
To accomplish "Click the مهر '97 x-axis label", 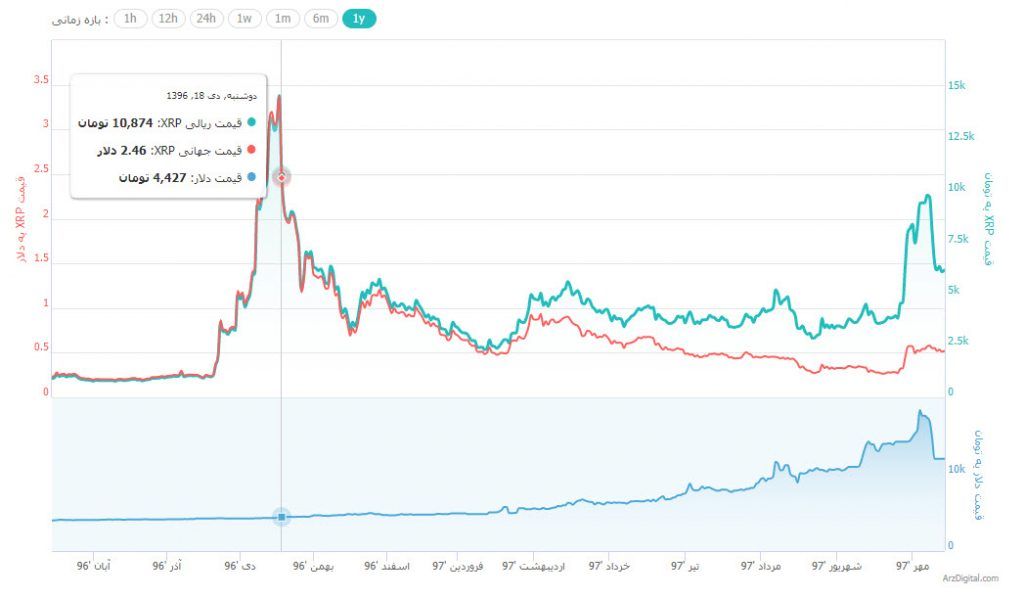I will pos(912,566).
